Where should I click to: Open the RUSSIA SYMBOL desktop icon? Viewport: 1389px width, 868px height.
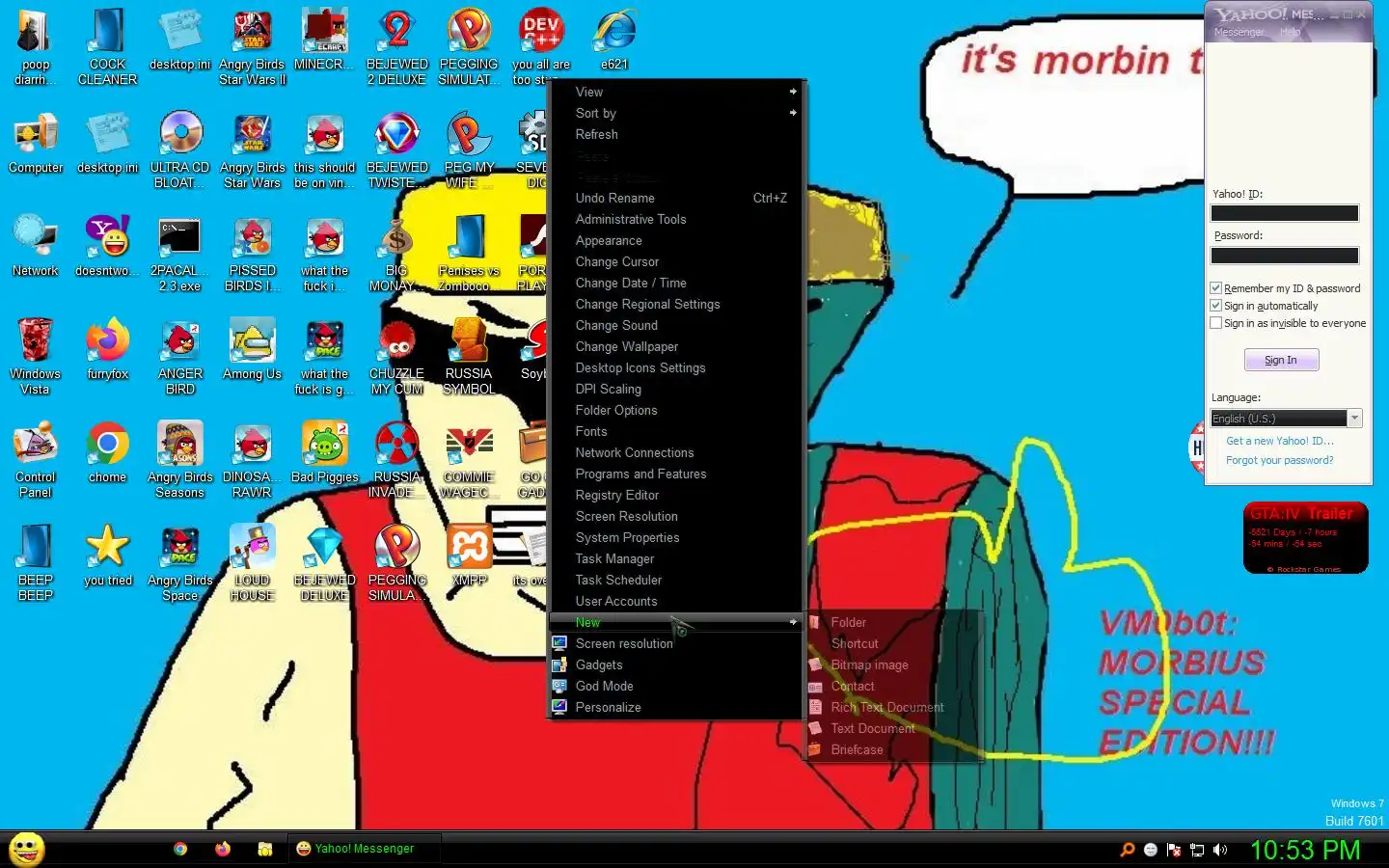(x=469, y=355)
